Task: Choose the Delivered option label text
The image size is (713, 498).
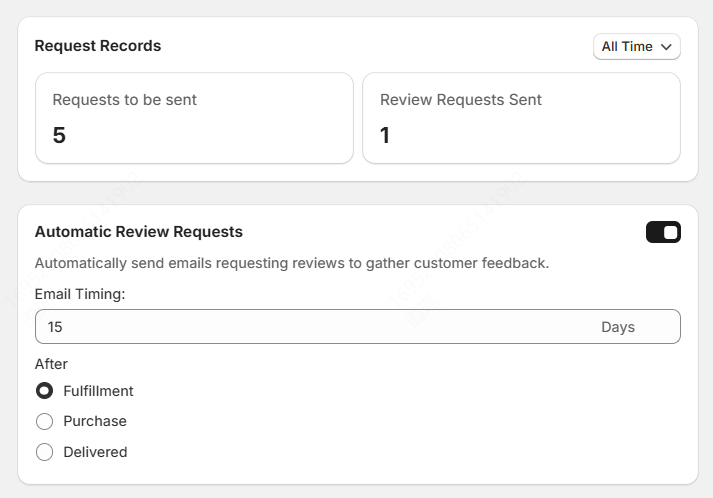Action: pyautogui.click(x=95, y=452)
